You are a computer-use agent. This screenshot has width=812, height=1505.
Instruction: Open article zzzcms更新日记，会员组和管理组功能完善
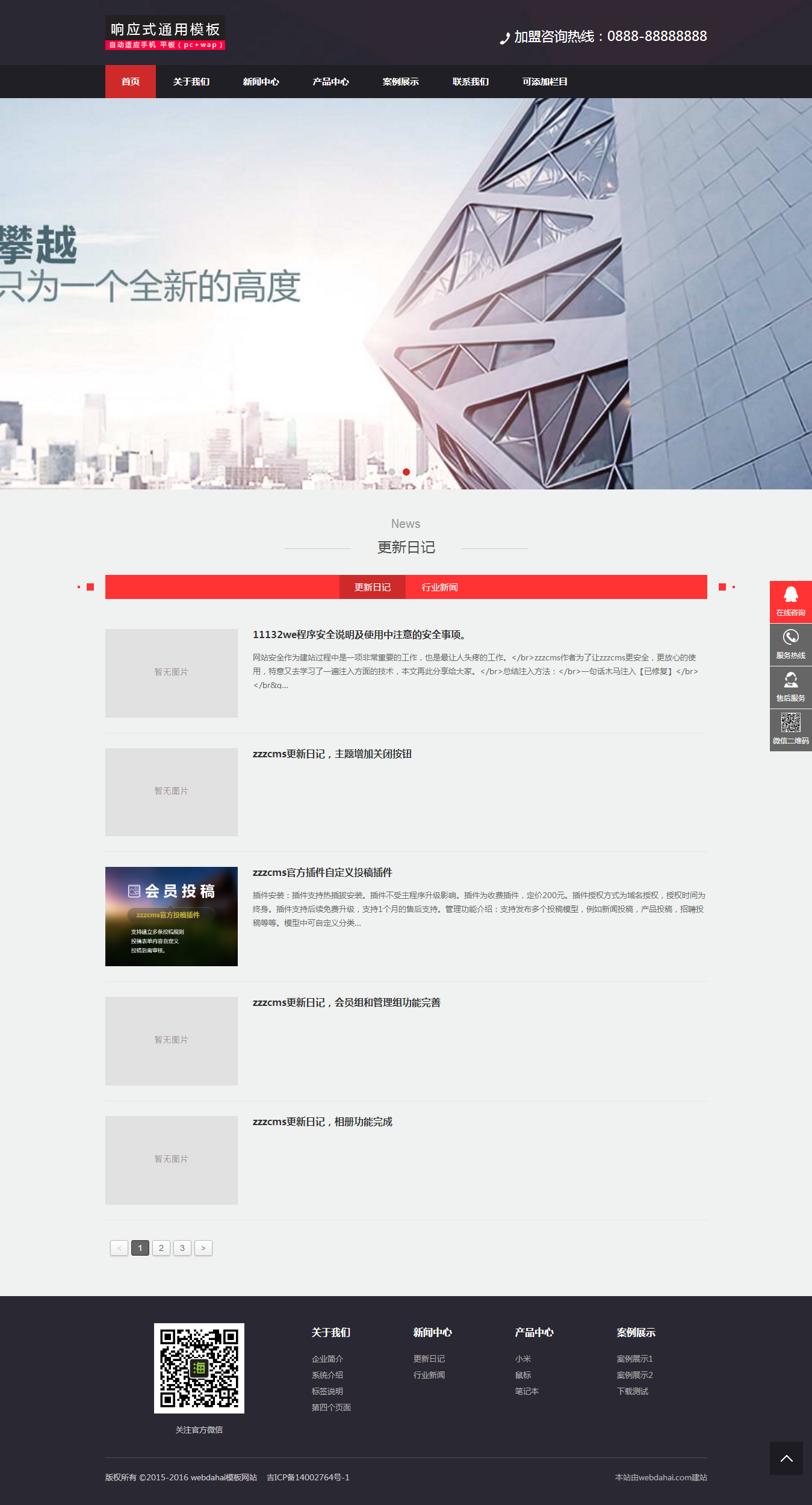(x=347, y=1002)
